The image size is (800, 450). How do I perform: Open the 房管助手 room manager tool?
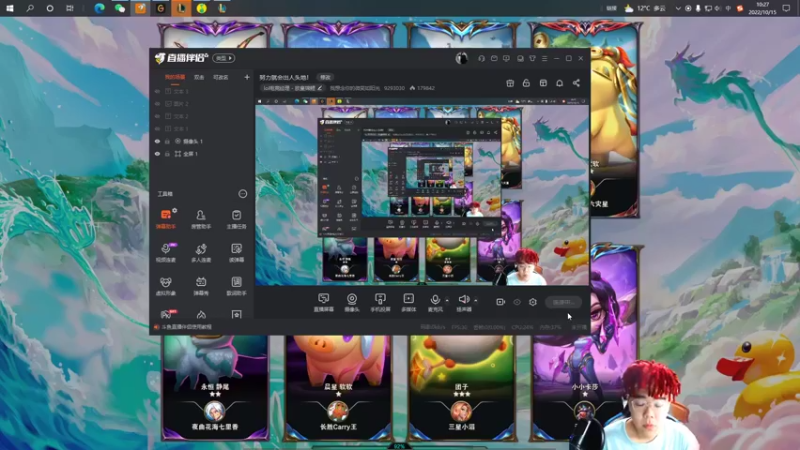point(201,218)
